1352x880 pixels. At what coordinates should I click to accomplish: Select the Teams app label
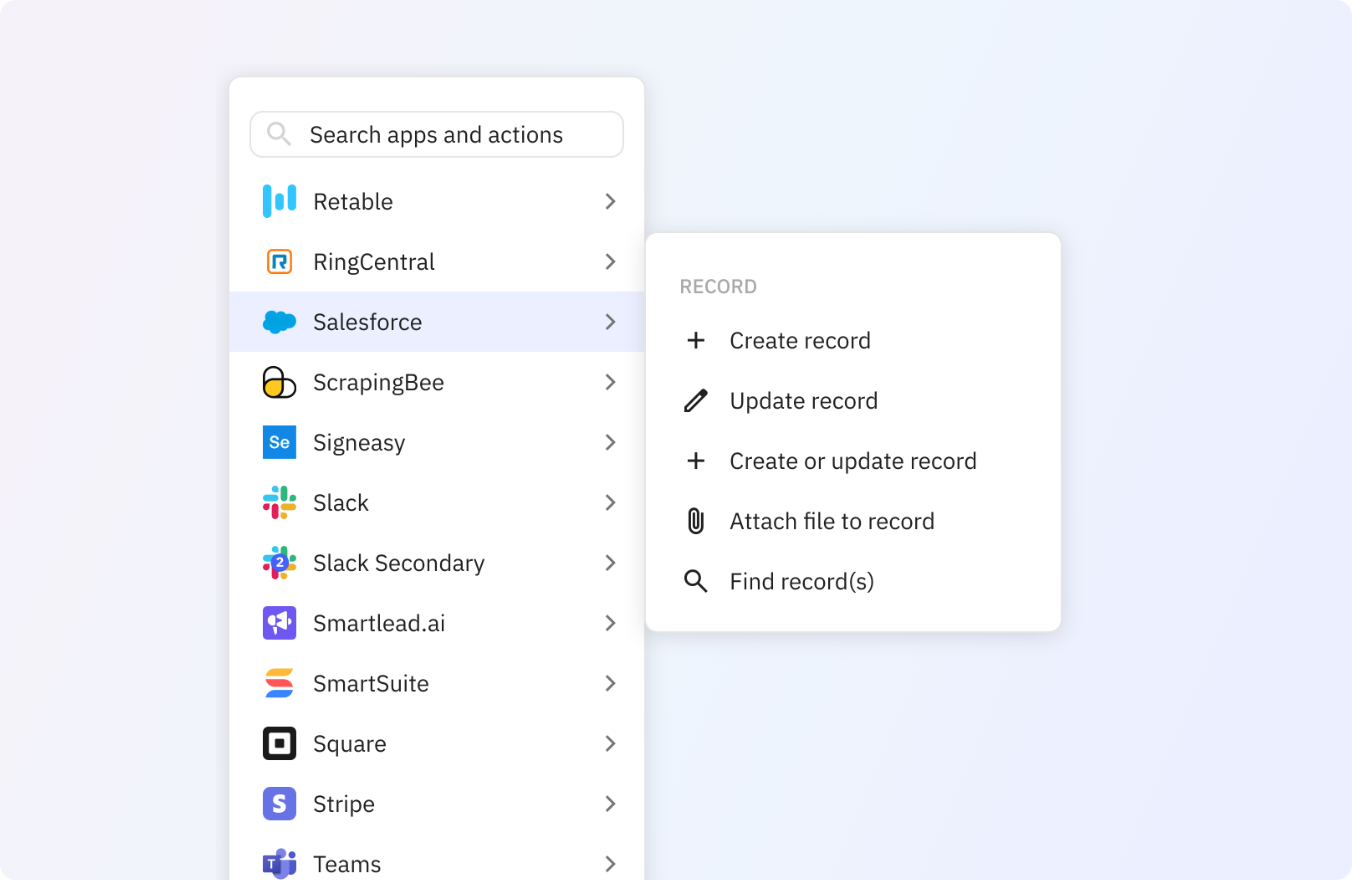(x=347, y=864)
